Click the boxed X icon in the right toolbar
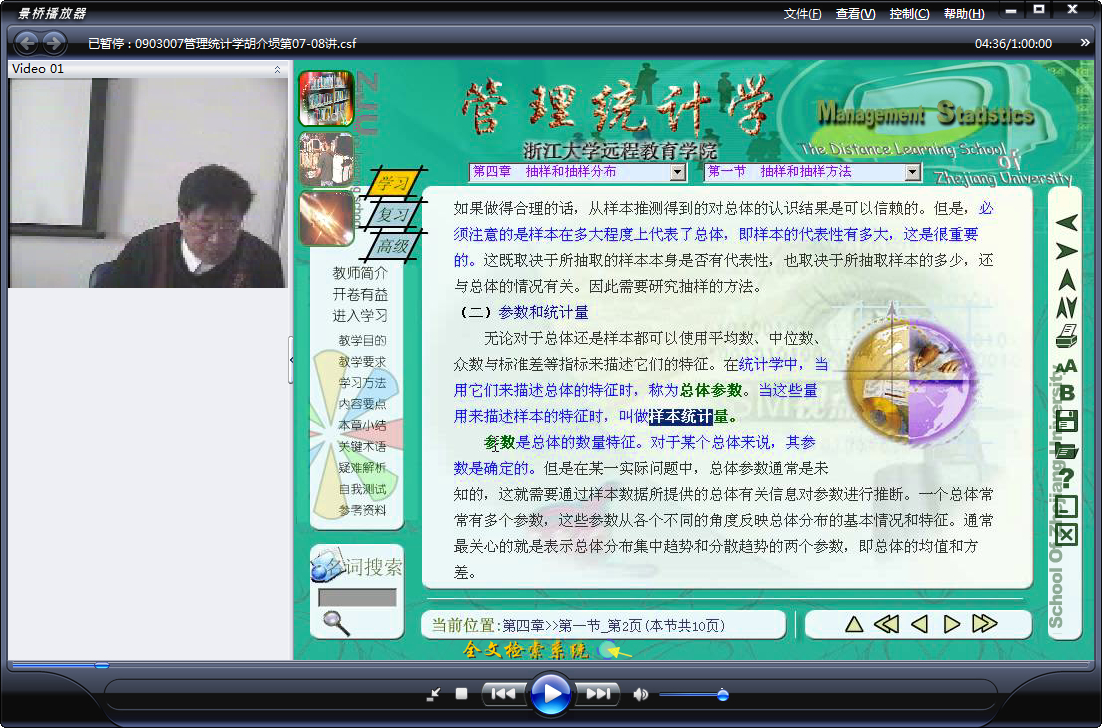 1066,535
